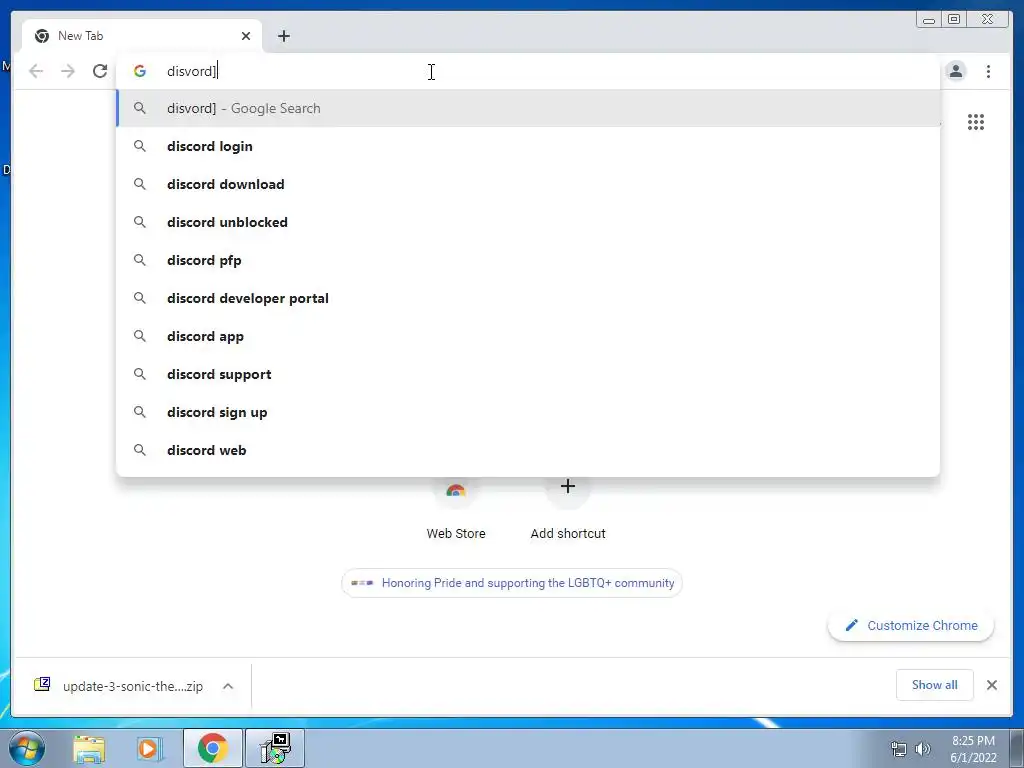Click the network tray icon
Image resolution: width=1024 pixels, height=768 pixels.
pos(899,749)
